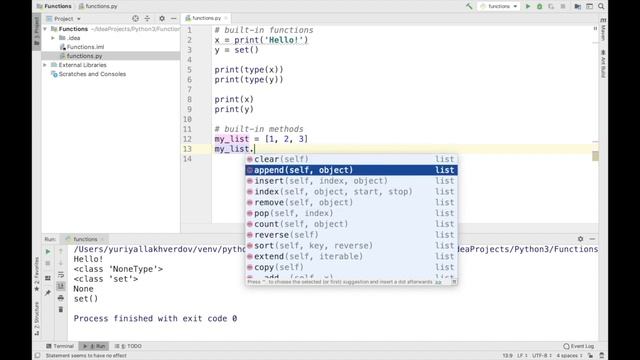Open Project panel settings gear
This screenshot has width=640, height=360.
tap(162, 18)
